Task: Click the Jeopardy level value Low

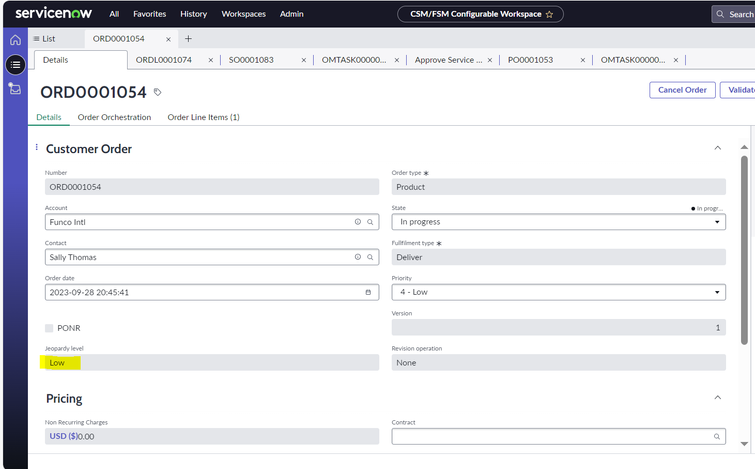Action: pos(212,363)
